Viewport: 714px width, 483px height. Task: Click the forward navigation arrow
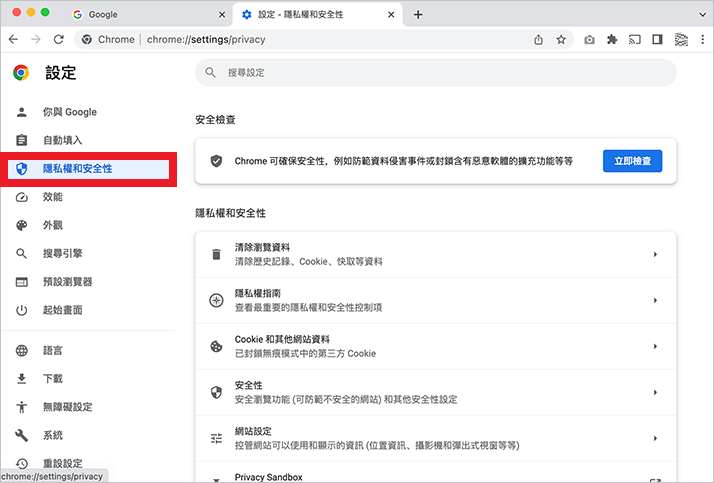coord(36,40)
